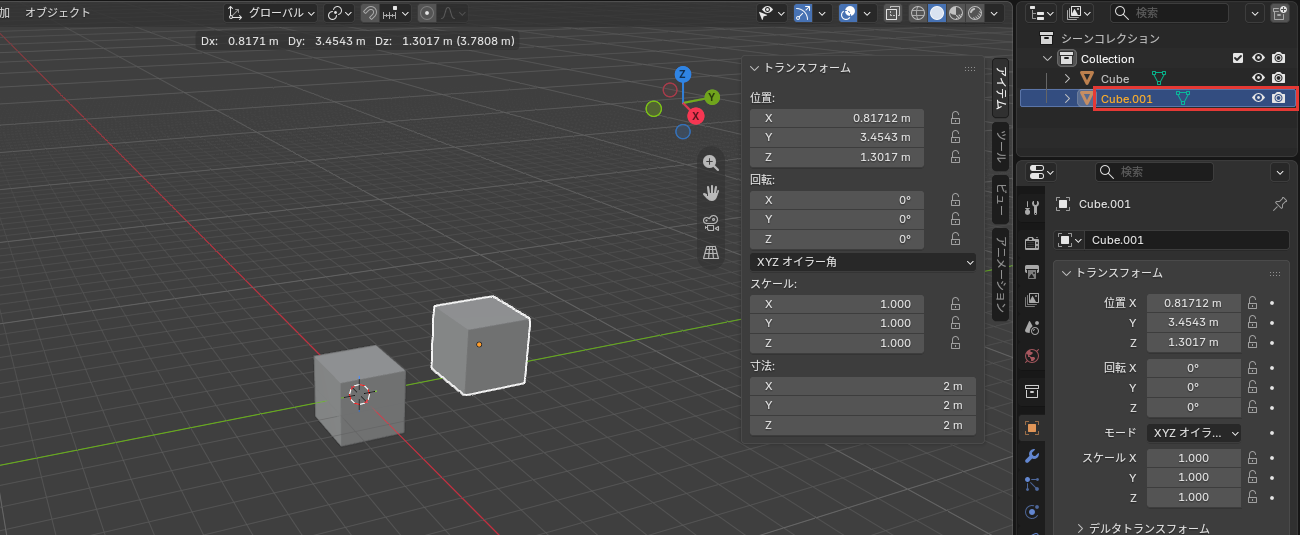The height and width of the screenshot is (535, 1300).
Task: Open the Scene properties tab icon
Action: (1031, 327)
